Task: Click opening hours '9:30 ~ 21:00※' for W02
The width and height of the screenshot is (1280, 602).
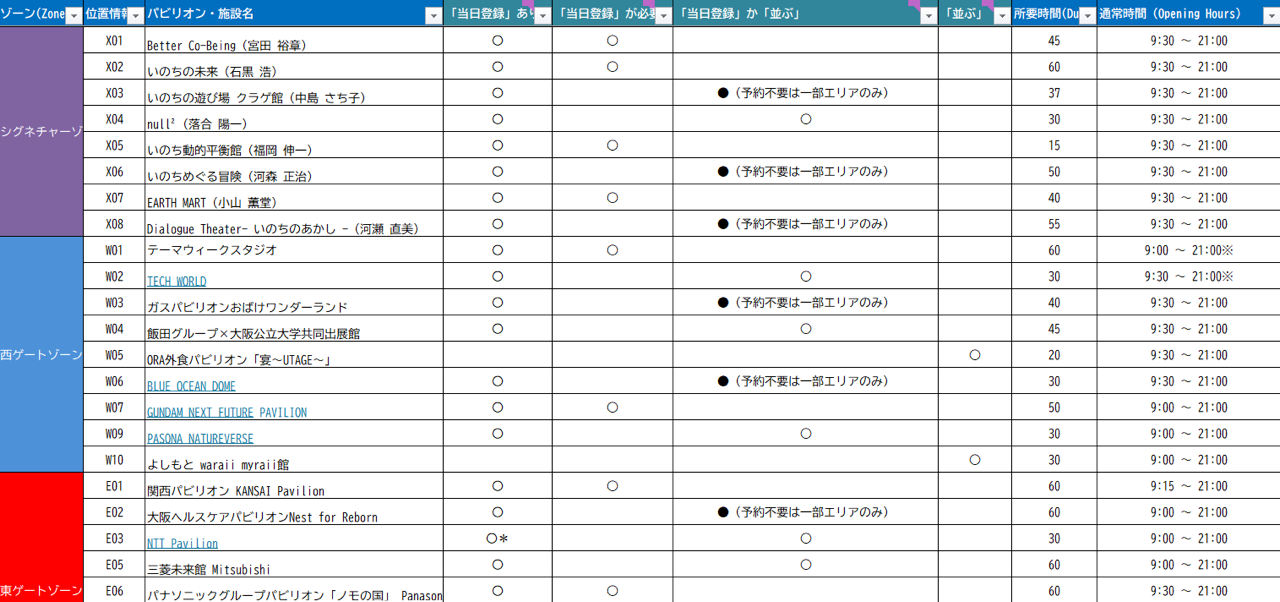Action: click(1188, 276)
